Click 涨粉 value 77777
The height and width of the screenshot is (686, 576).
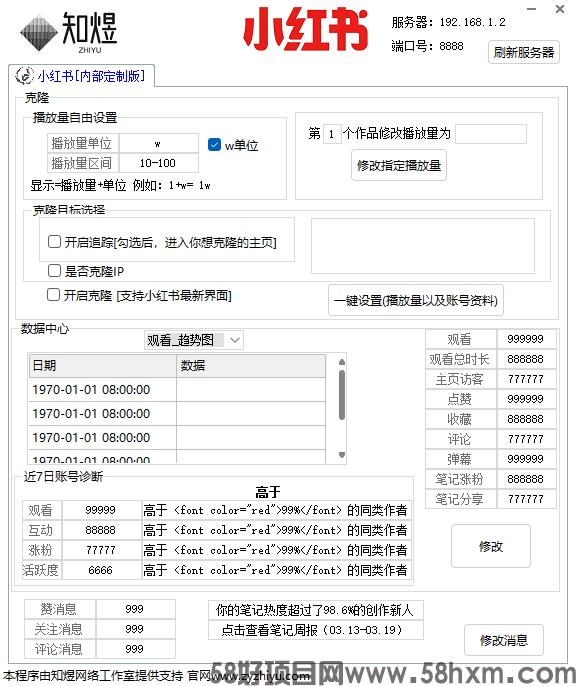[x=101, y=550]
